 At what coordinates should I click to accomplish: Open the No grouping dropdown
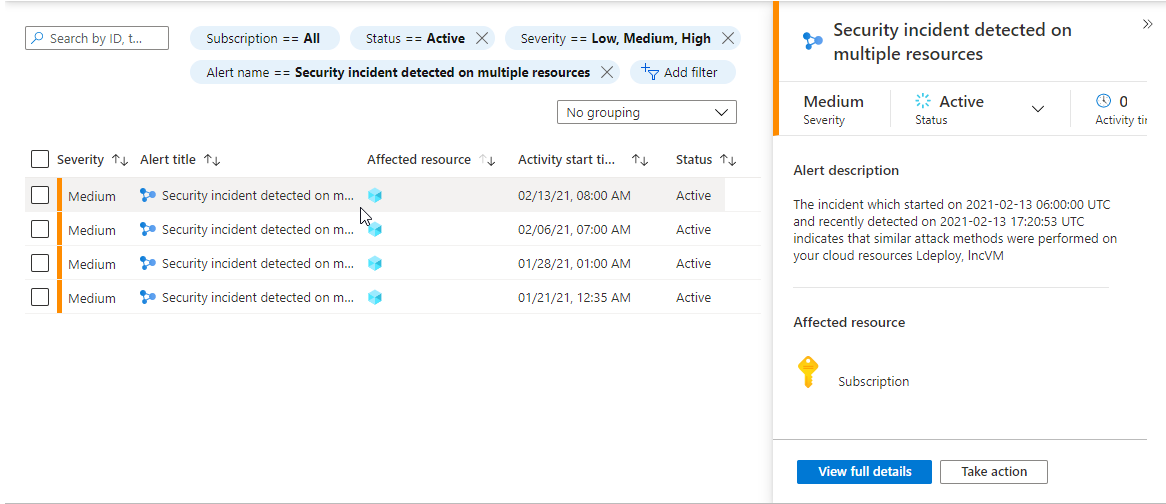pyautogui.click(x=646, y=113)
